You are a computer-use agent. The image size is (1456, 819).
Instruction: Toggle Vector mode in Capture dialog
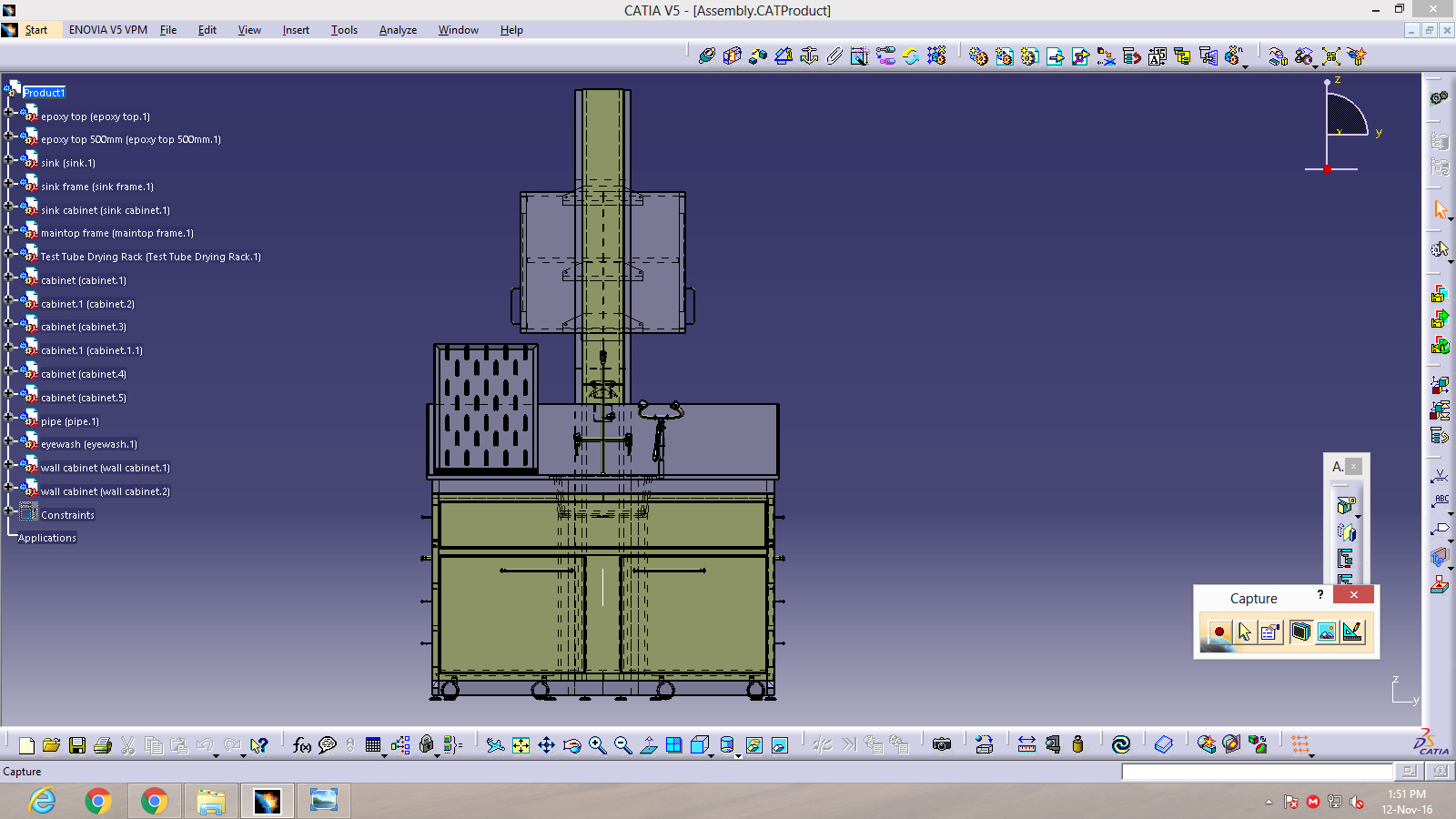[1352, 632]
